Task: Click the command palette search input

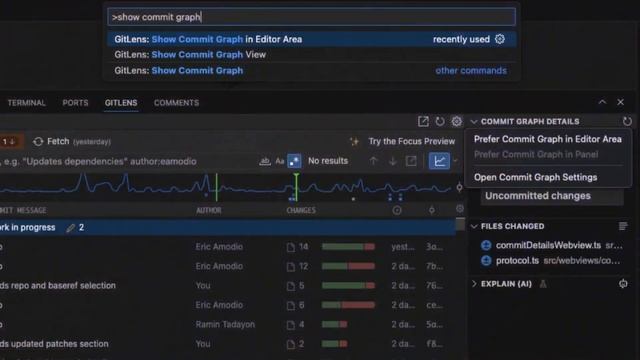Action: (x=311, y=17)
